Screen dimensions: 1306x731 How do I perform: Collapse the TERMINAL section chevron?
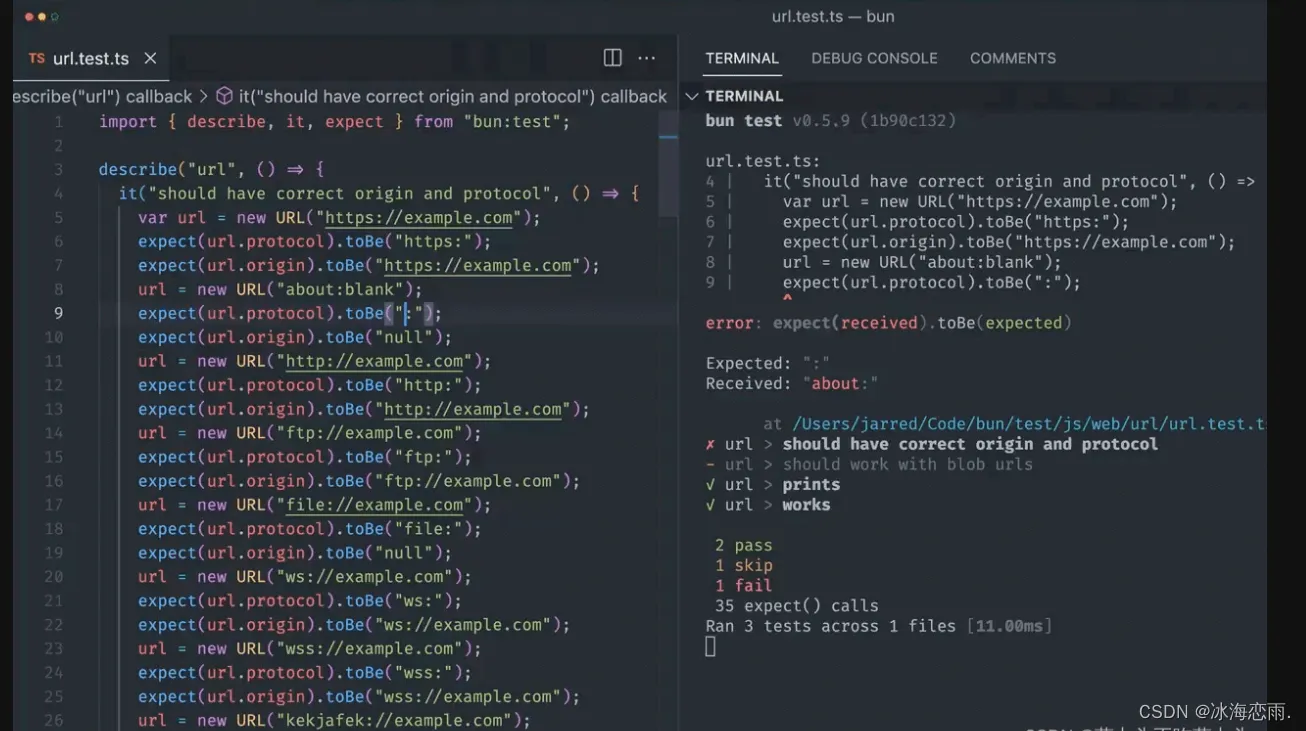click(x=691, y=96)
